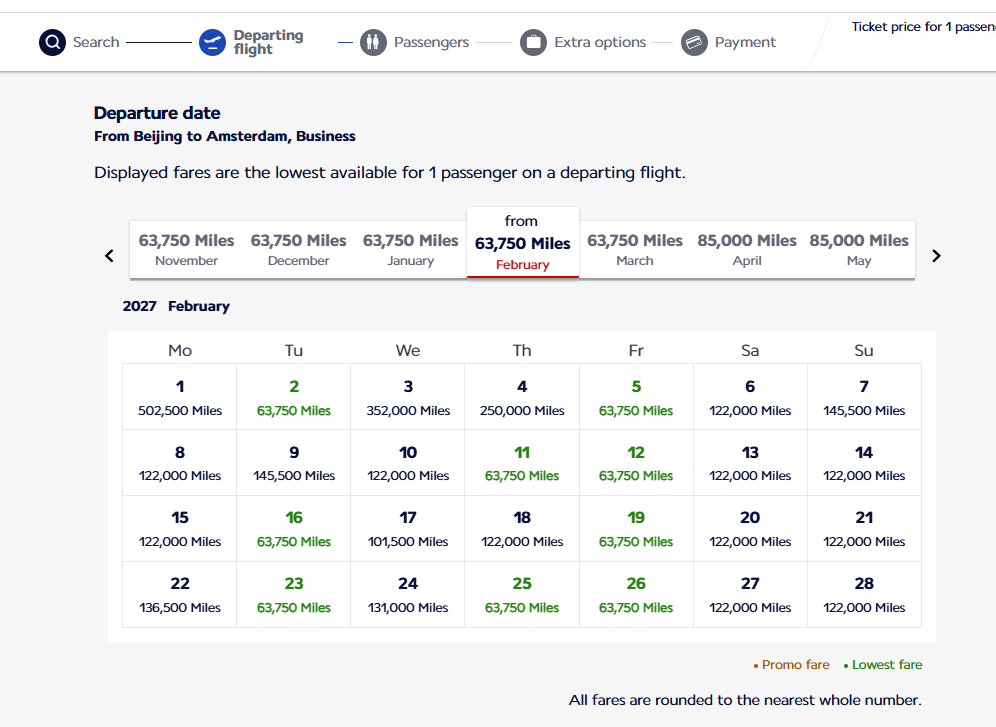Viewport: 996px width, 727px height.
Task: Open the March fares tab
Action: [x=635, y=250]
